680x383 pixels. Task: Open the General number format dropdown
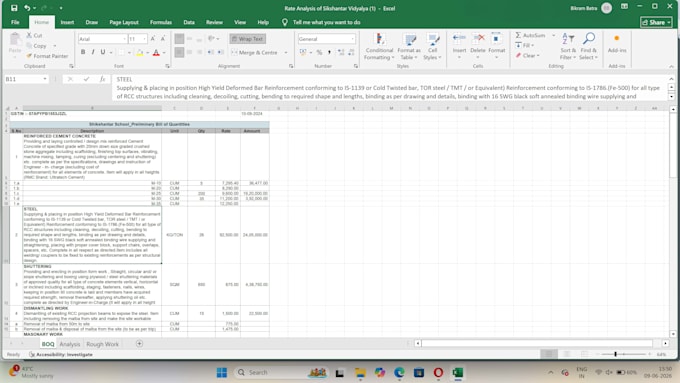point(352,39)
